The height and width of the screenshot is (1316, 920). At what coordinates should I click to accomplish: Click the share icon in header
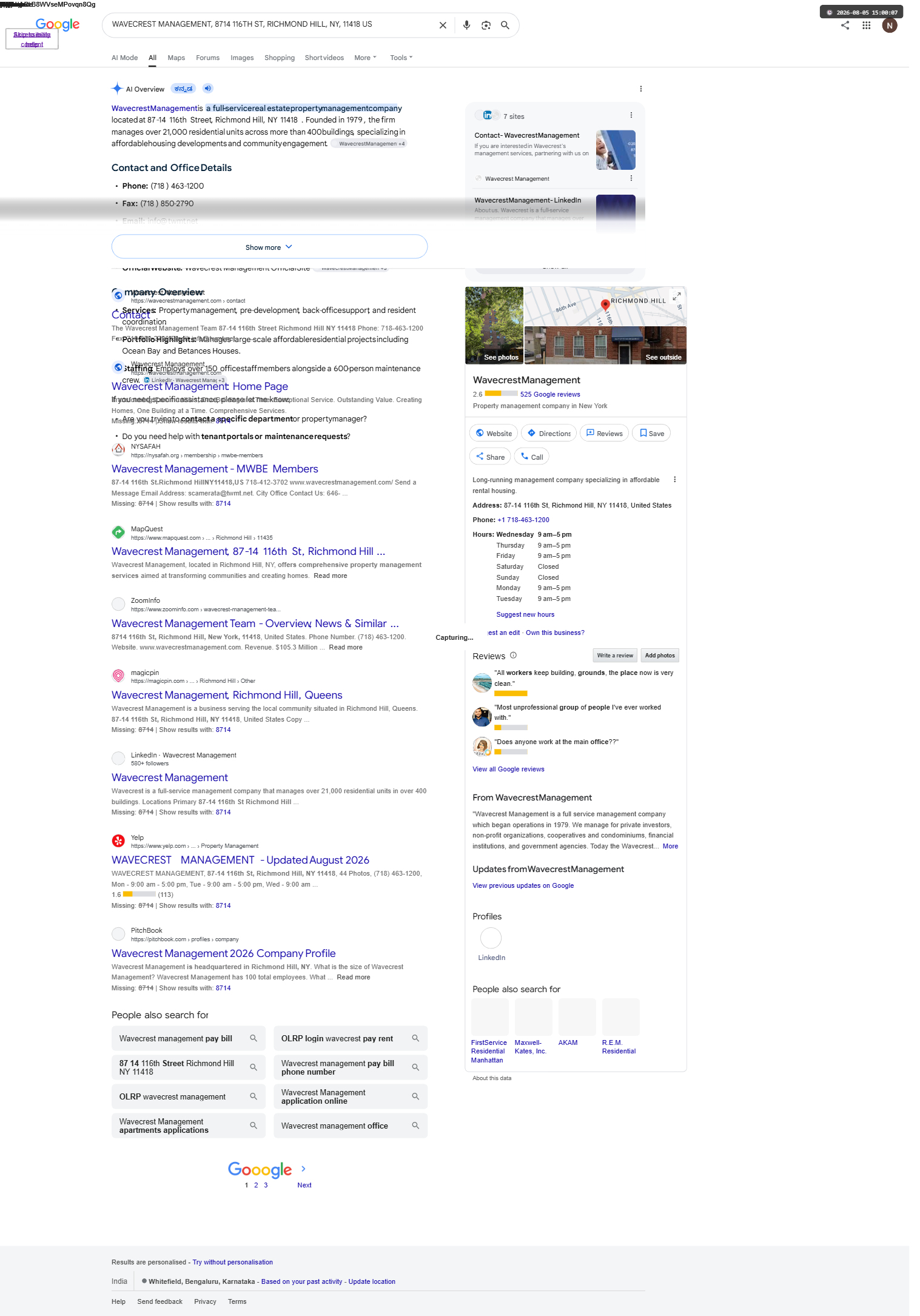click(845, 25)
